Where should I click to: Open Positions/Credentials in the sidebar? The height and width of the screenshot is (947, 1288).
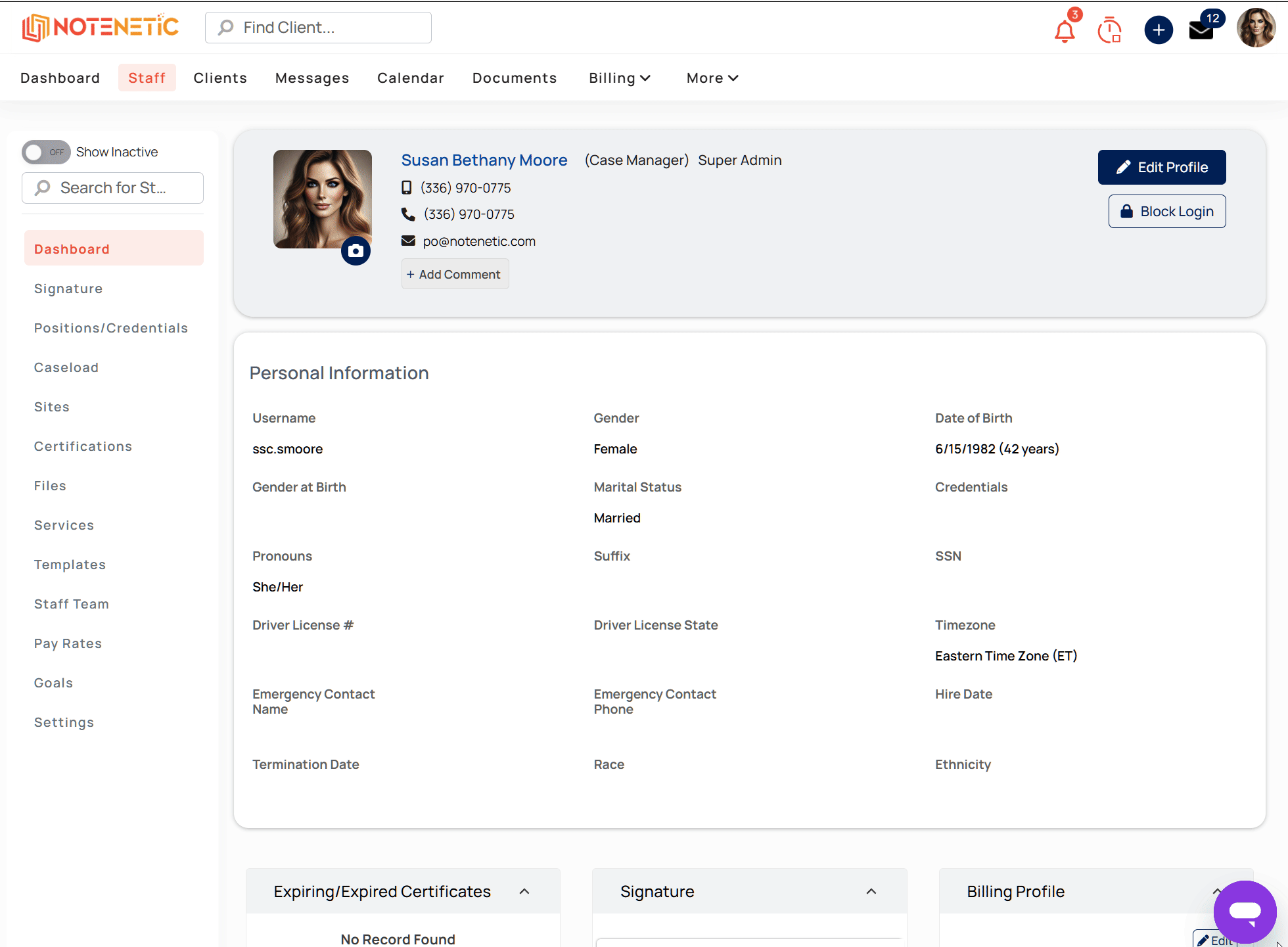(x=111, y=328)
